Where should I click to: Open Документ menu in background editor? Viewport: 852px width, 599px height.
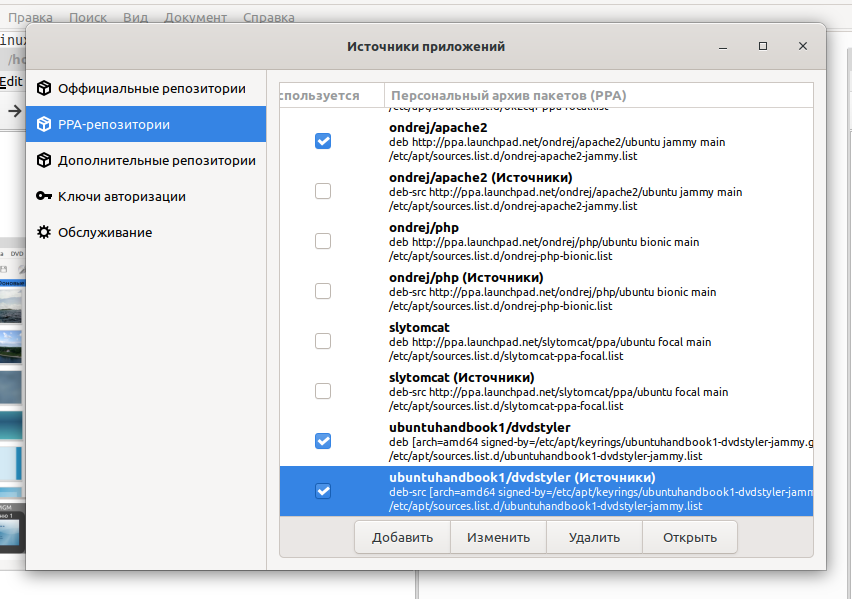196,17
